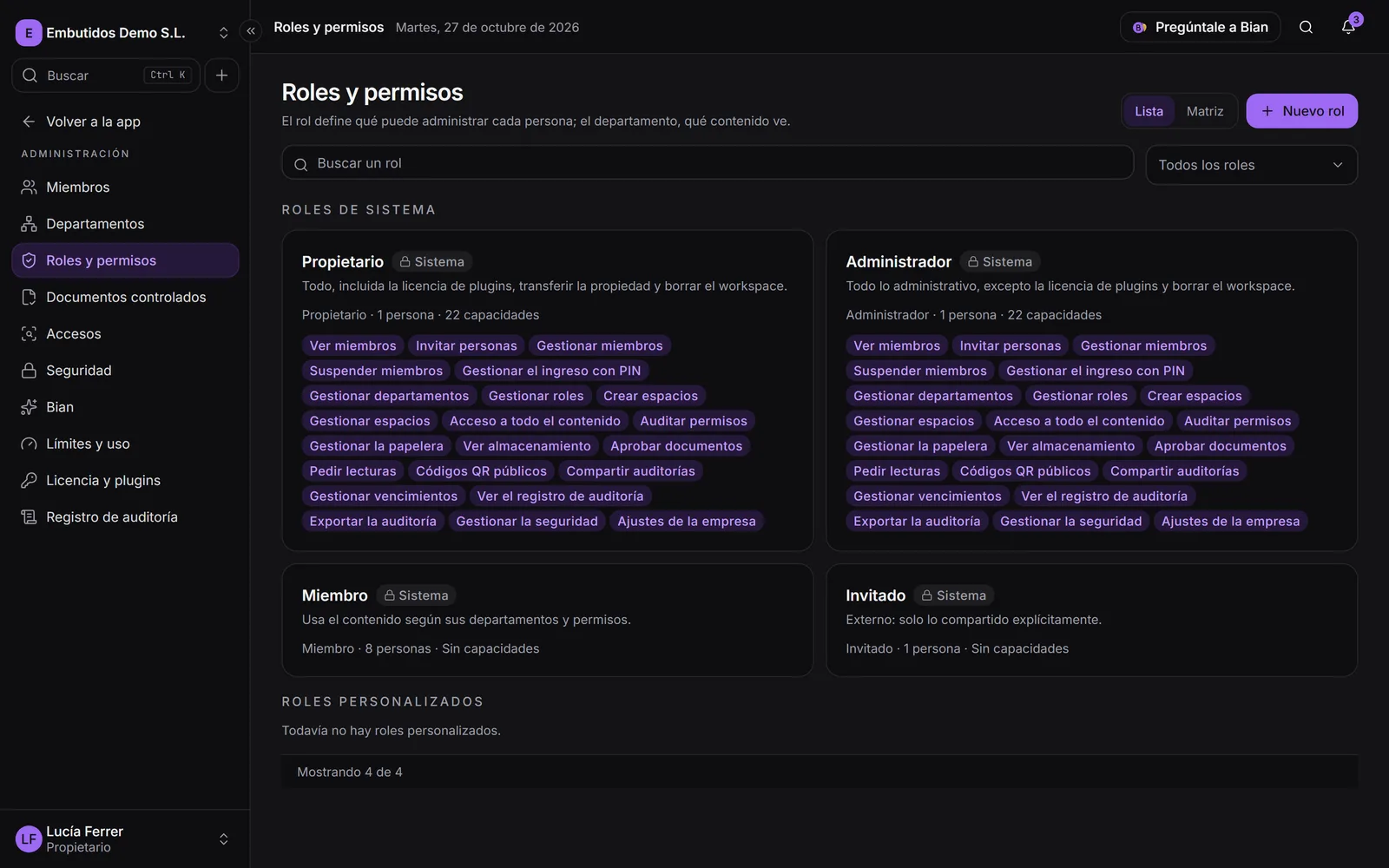
Task: Open the Todos los roles filter dropdown
Action: click(x=1251, y=165)
